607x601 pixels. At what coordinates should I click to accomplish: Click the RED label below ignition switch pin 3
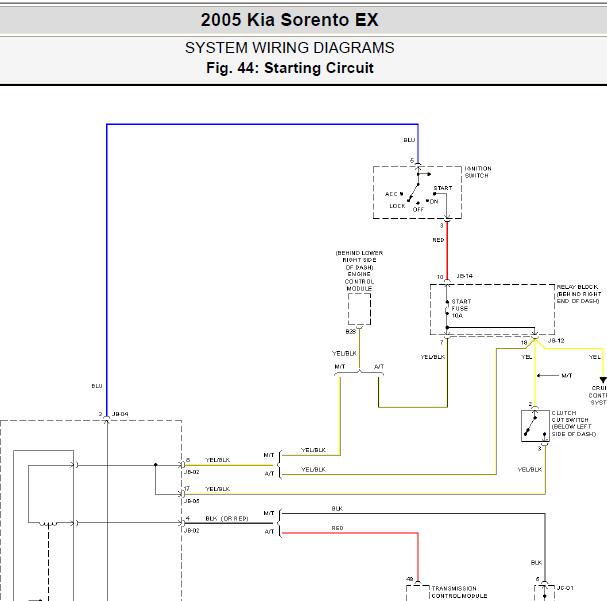tap(438, 240)
